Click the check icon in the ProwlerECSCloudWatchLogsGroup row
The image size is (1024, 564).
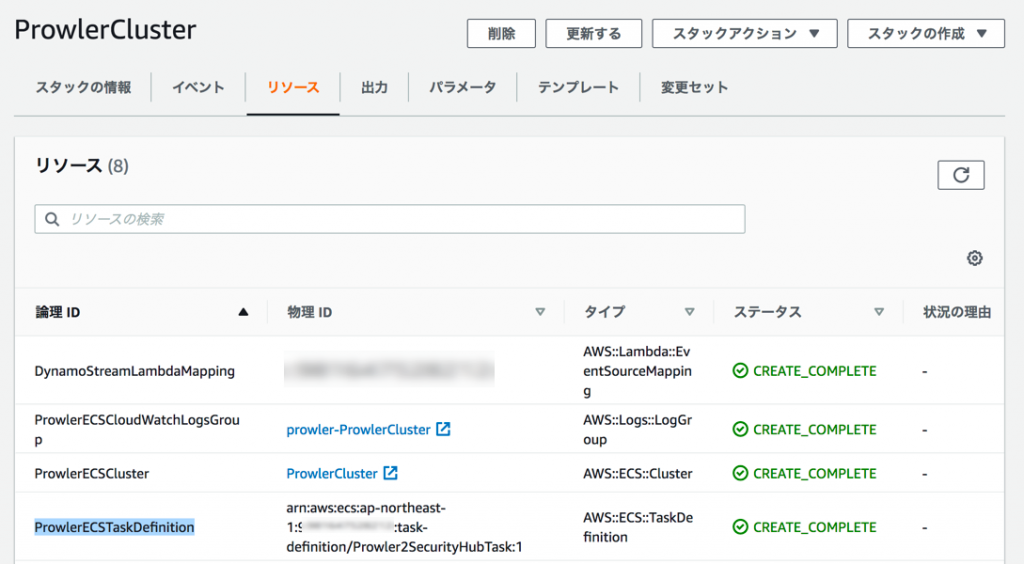click(740, 429)
